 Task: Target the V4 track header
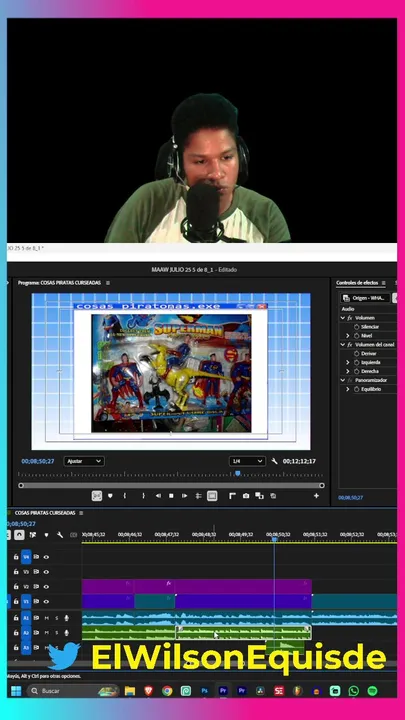pos(26,557)
